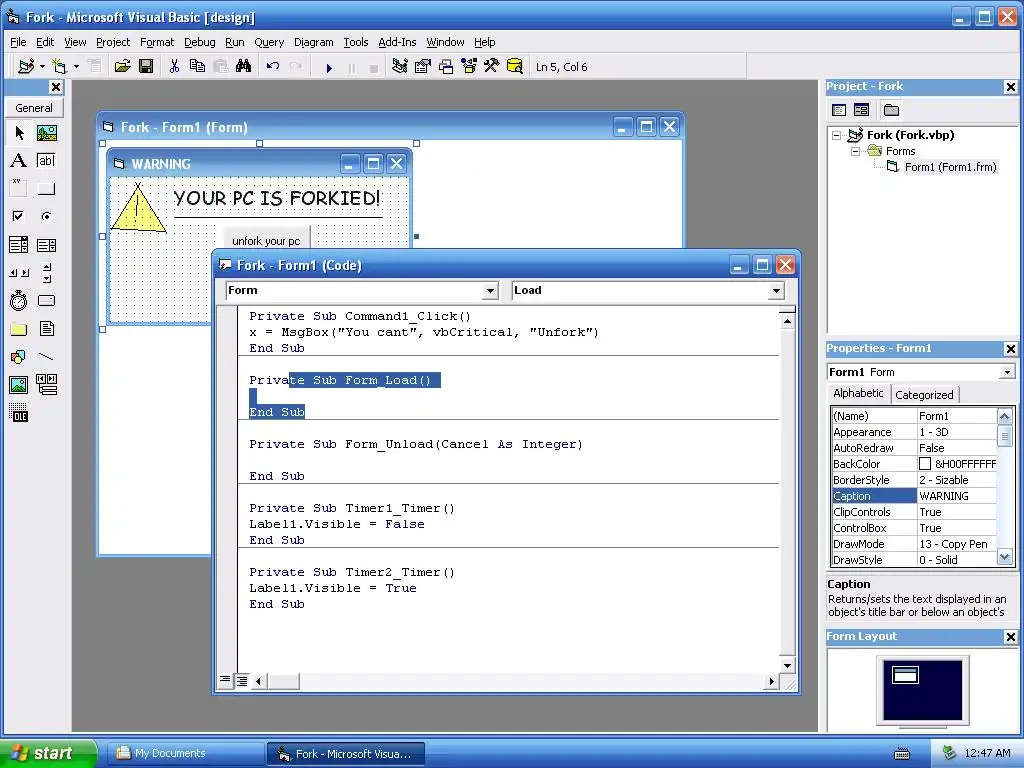Select the OptionButton tool in toolbox
Screen dimensions: 1024x768
46,216
